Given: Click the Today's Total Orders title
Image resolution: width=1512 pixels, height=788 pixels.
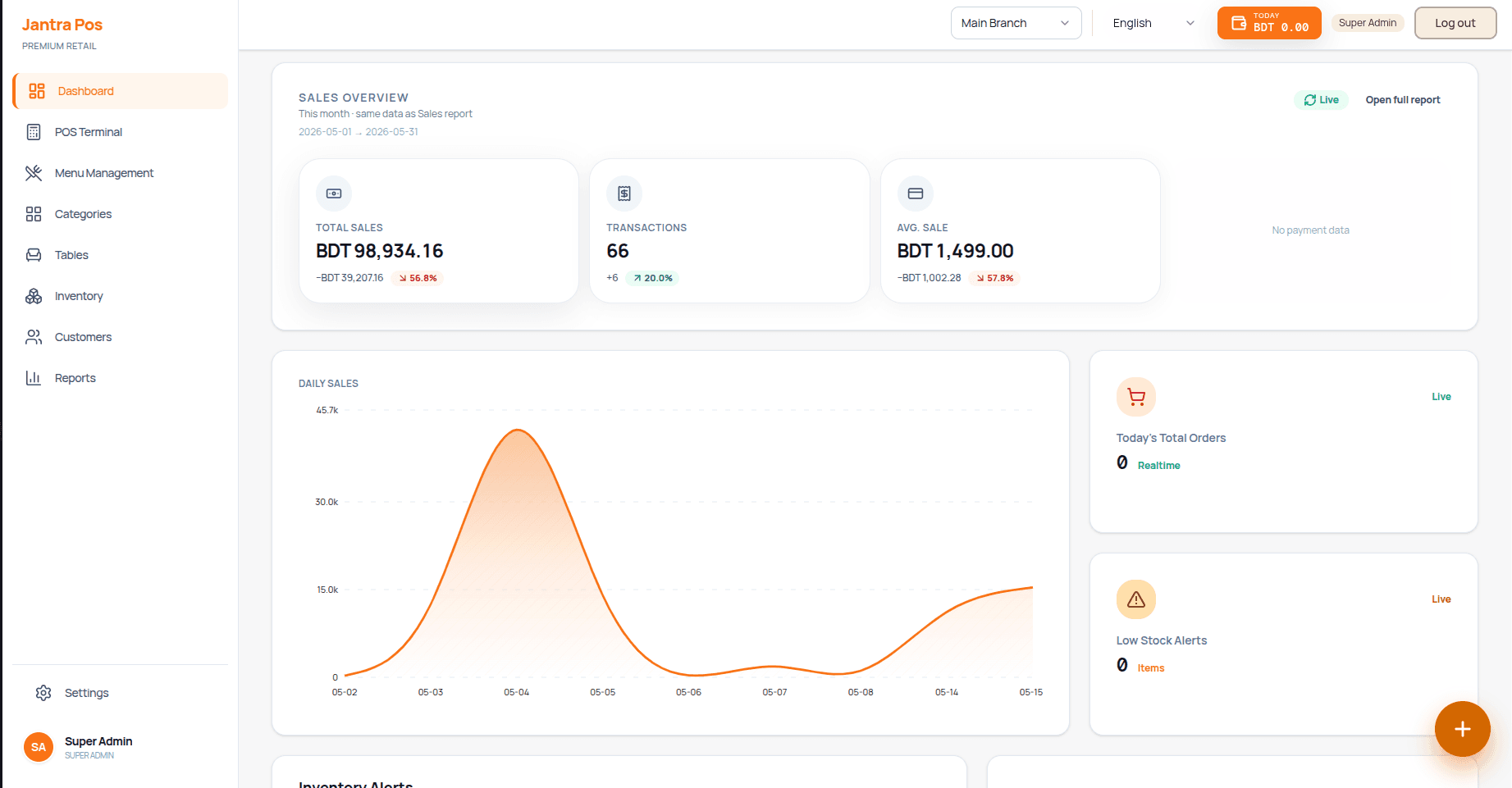Looking at the screenshot, I should tap(1171, 438).
